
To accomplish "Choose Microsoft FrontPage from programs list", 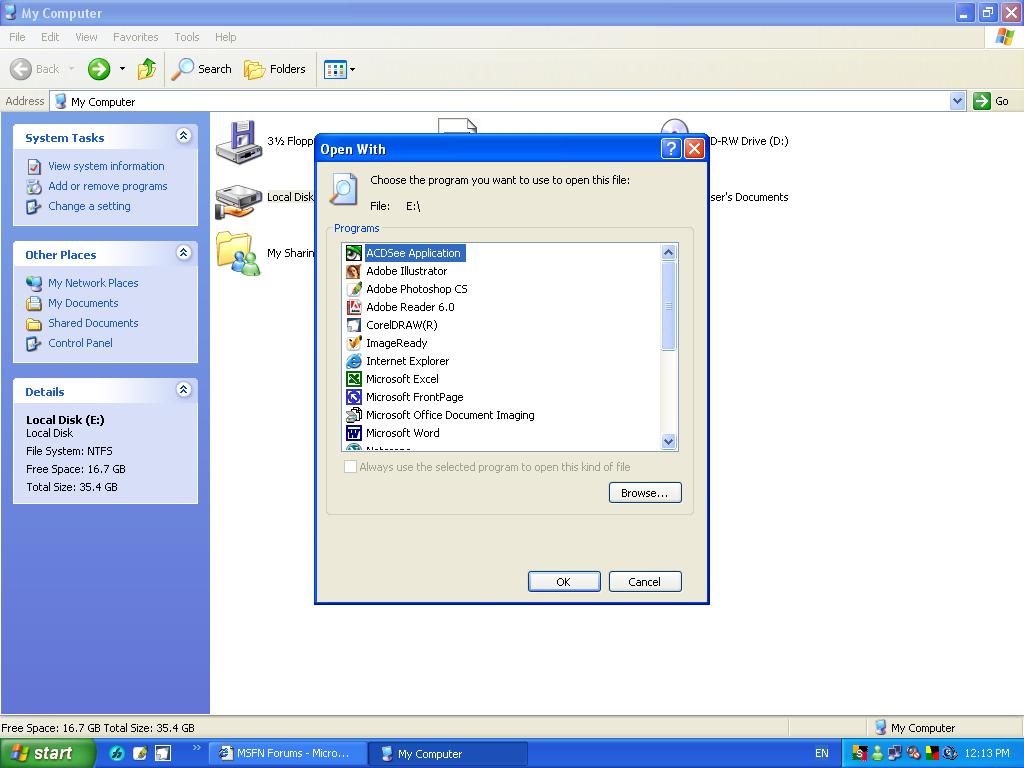I will (x=415, y=397).
